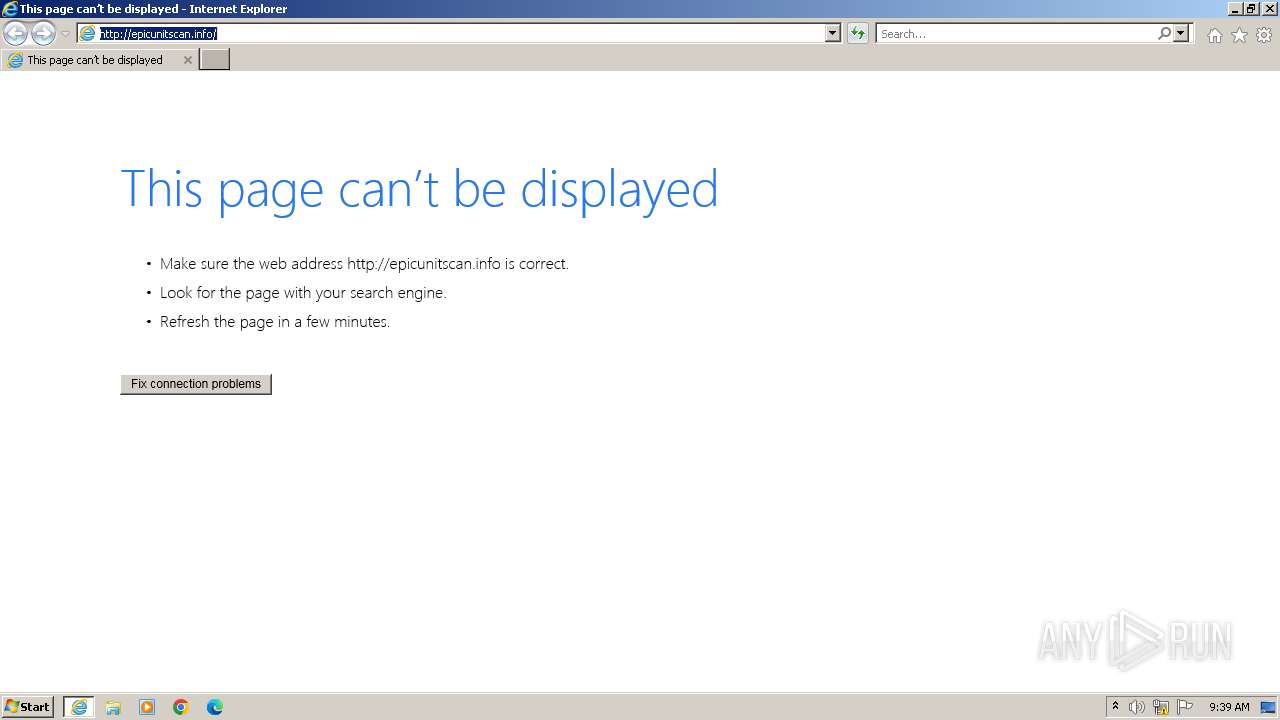Click the Show desktop tray icon
Image resolution: width=1280 pixels, height=720 pixels.
point(1269,707)
